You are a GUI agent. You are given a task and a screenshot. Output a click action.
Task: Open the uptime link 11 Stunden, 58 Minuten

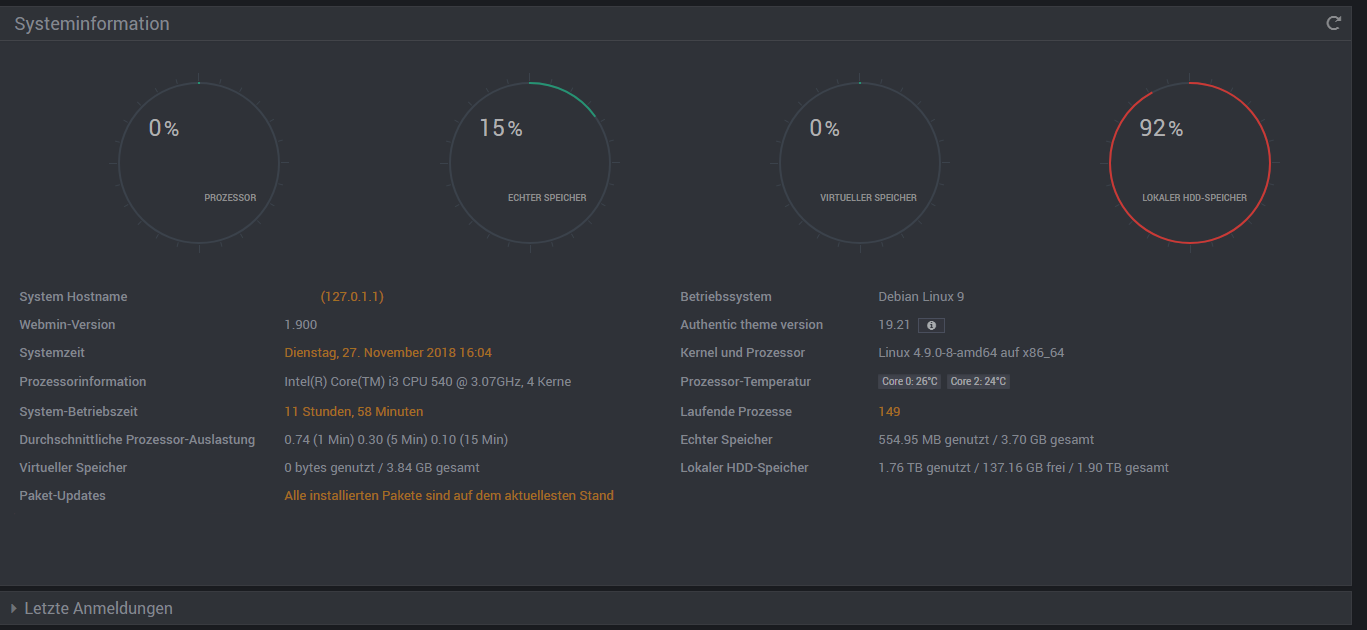pos(353,412)
